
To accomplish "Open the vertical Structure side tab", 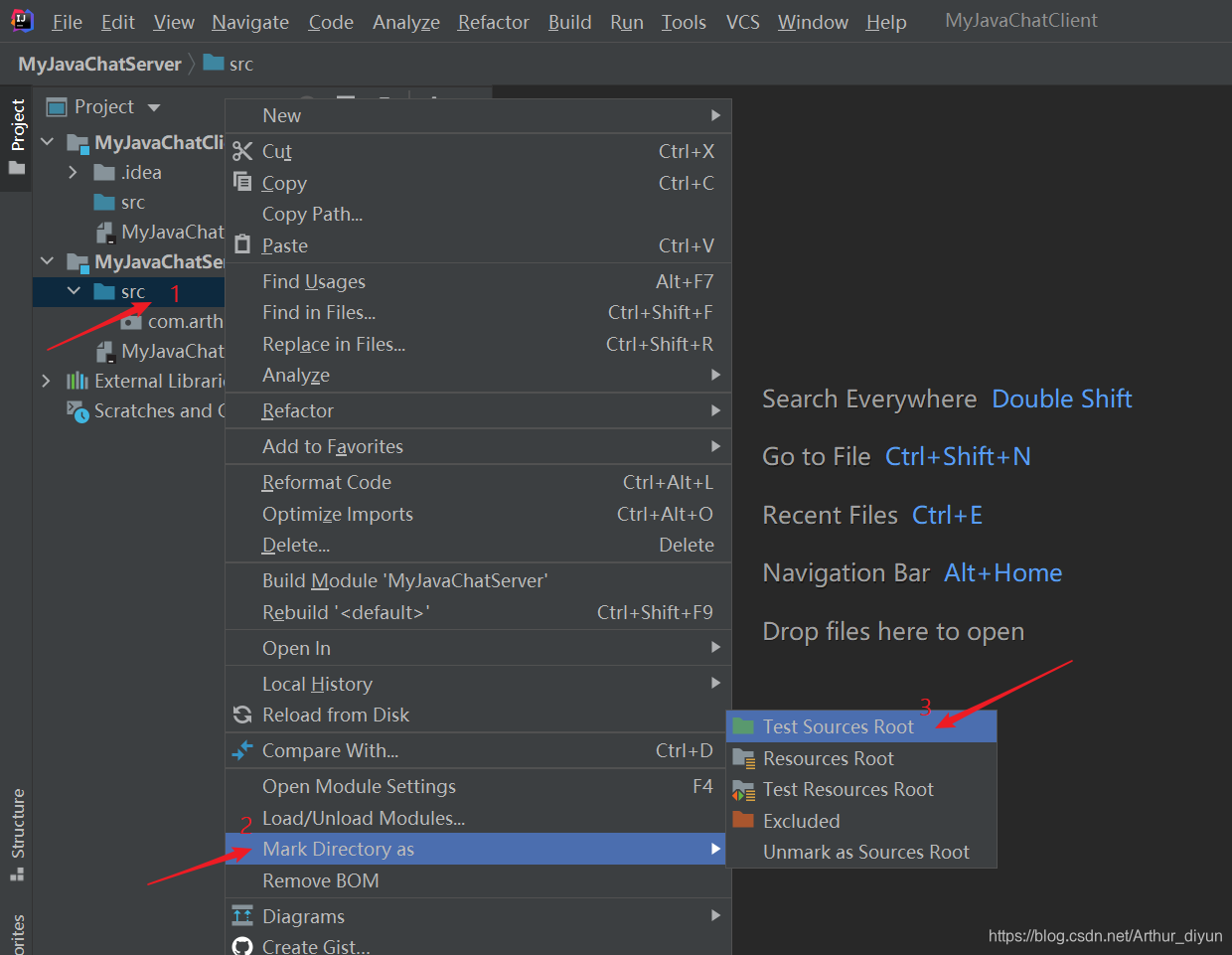I will (17, 835).
